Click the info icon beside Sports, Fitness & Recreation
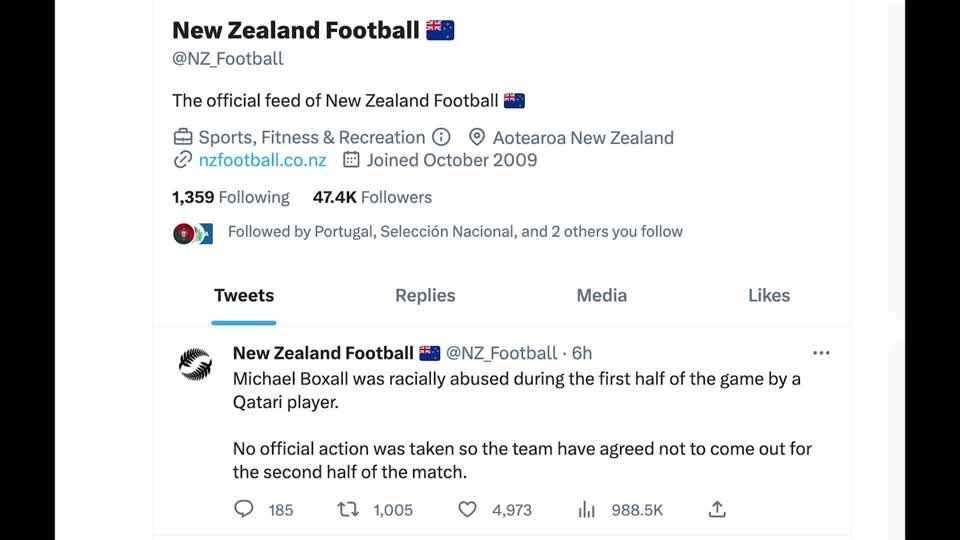The width and height of the screenshot is (960, 540). click(x=441, y=137)
